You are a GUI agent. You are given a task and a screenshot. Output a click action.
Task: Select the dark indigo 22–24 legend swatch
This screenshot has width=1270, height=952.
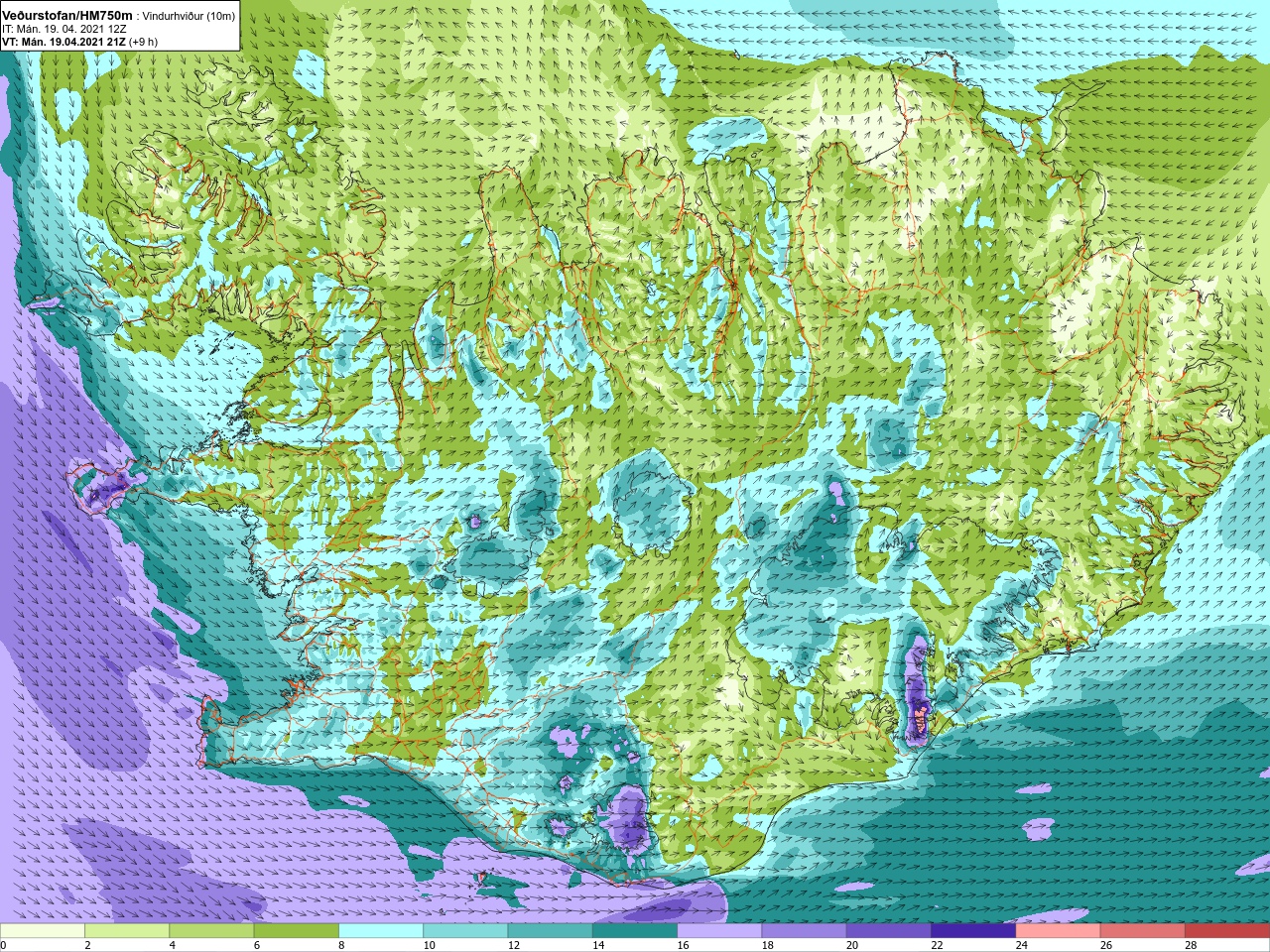point(973,931)
